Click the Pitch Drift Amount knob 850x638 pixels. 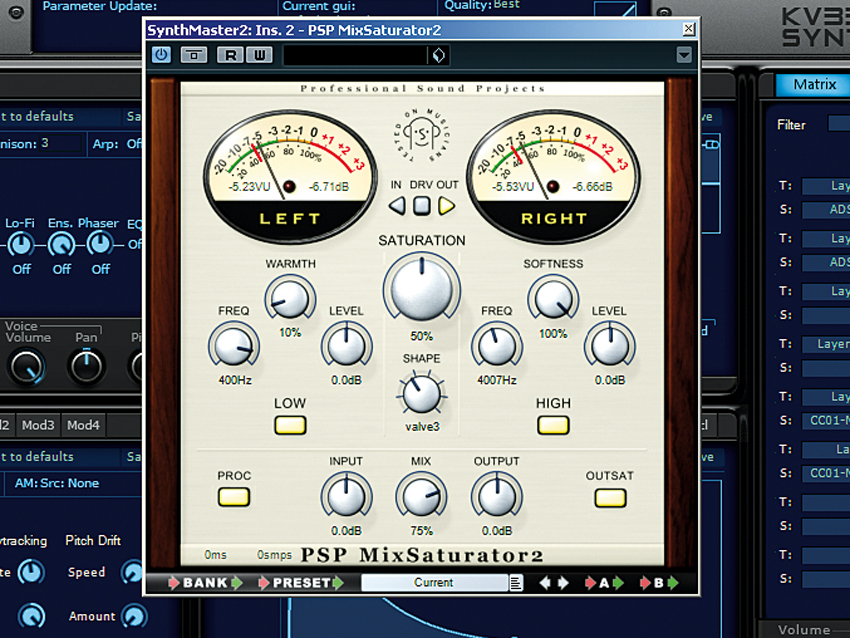click(134, 616)
